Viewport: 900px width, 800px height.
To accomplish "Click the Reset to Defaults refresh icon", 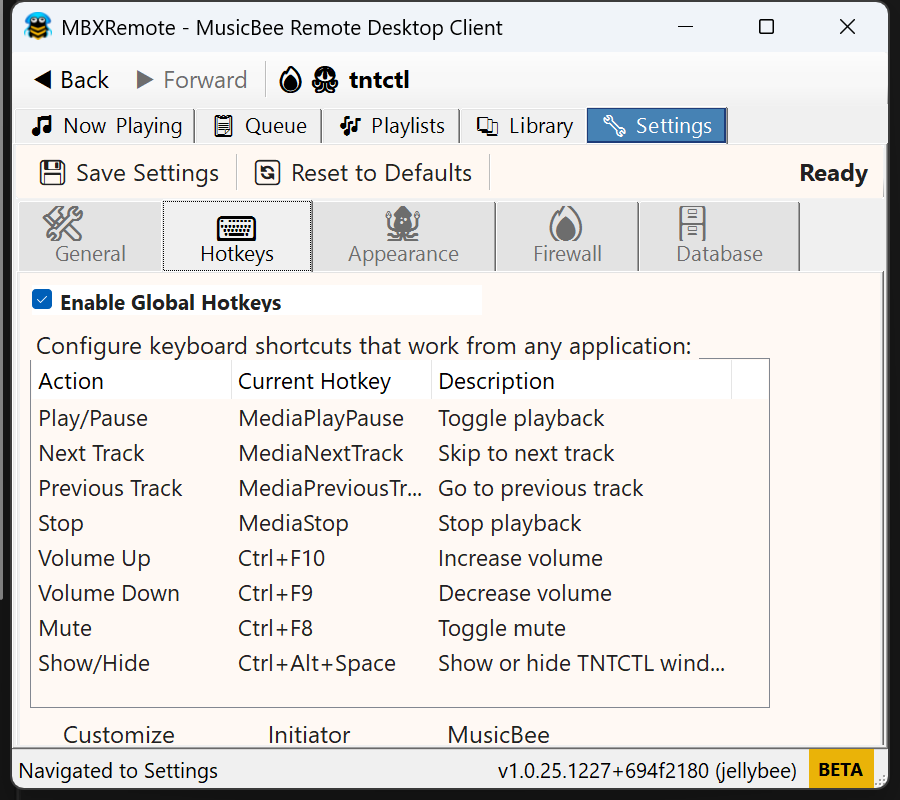I will click(x=267, y=172).
